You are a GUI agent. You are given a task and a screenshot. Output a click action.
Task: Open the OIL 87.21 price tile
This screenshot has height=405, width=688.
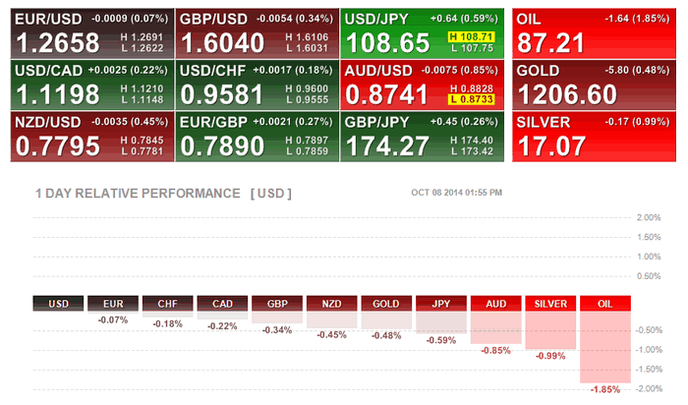pyautogui.click(x=594, y=33)
